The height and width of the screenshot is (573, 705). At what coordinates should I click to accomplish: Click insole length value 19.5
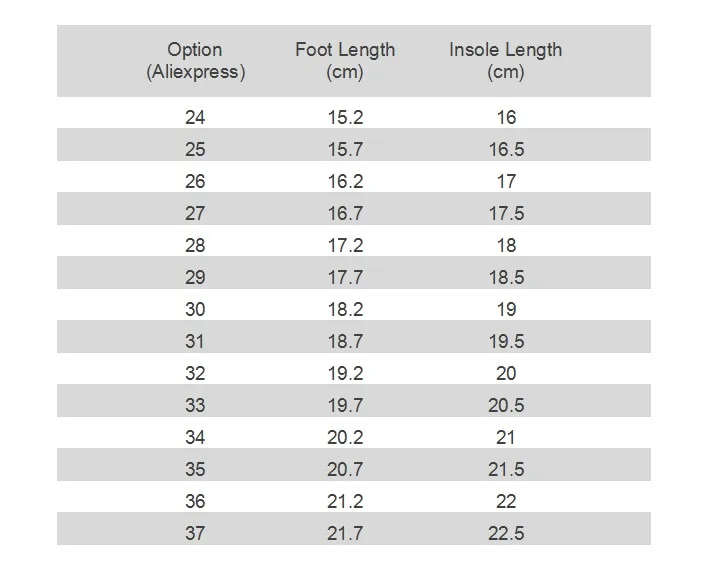pyautogui.click(x=506, y=342)
